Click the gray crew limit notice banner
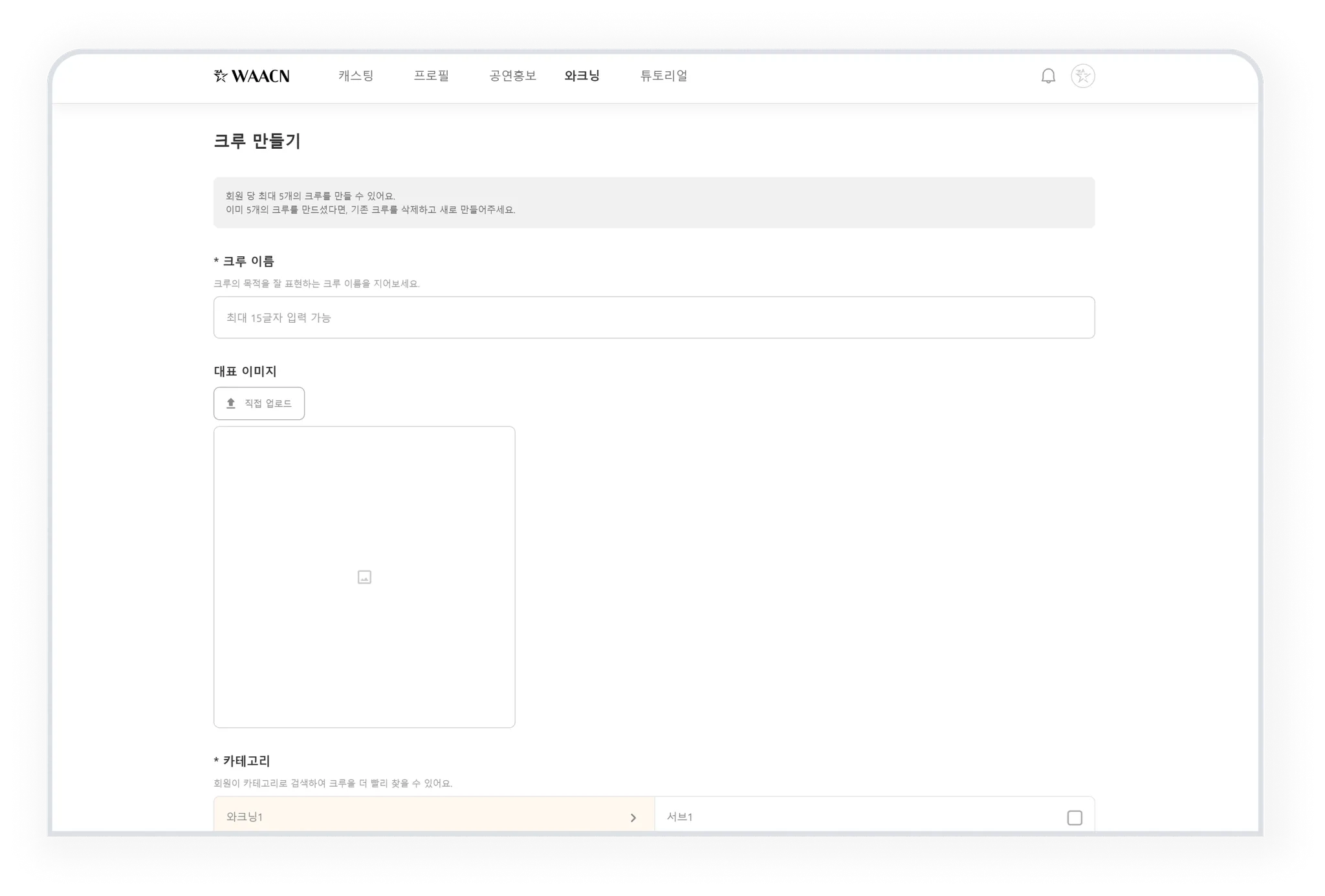Image resolution: width=1325 pixels, height=896 pixels. (653, 202)
